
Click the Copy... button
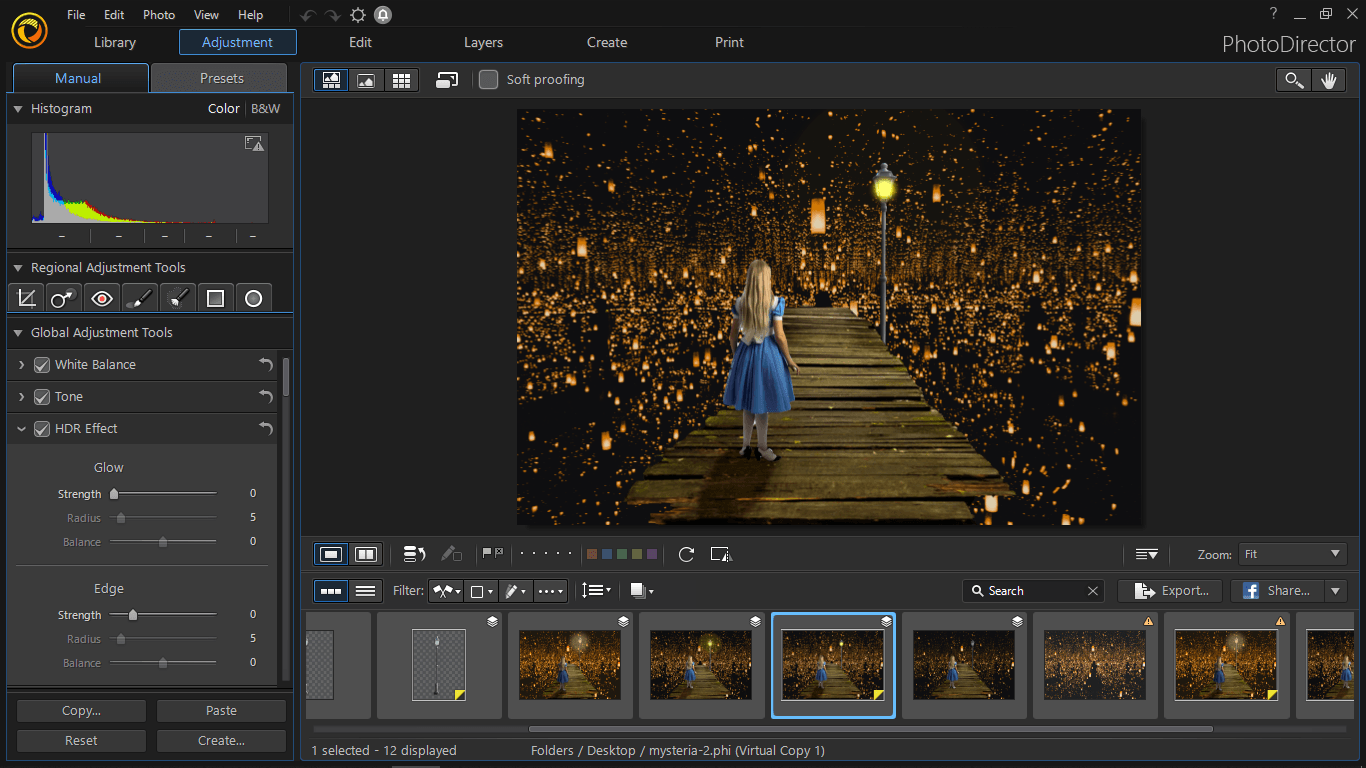[x=81, y=711]
